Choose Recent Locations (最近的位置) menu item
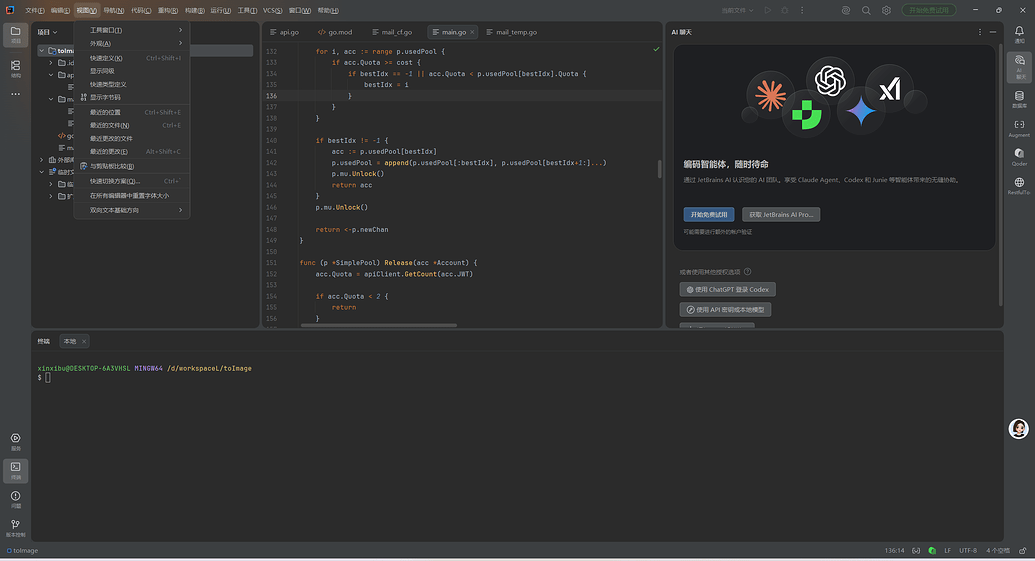Screen dimensions: 1035x561 coord(132,112)
